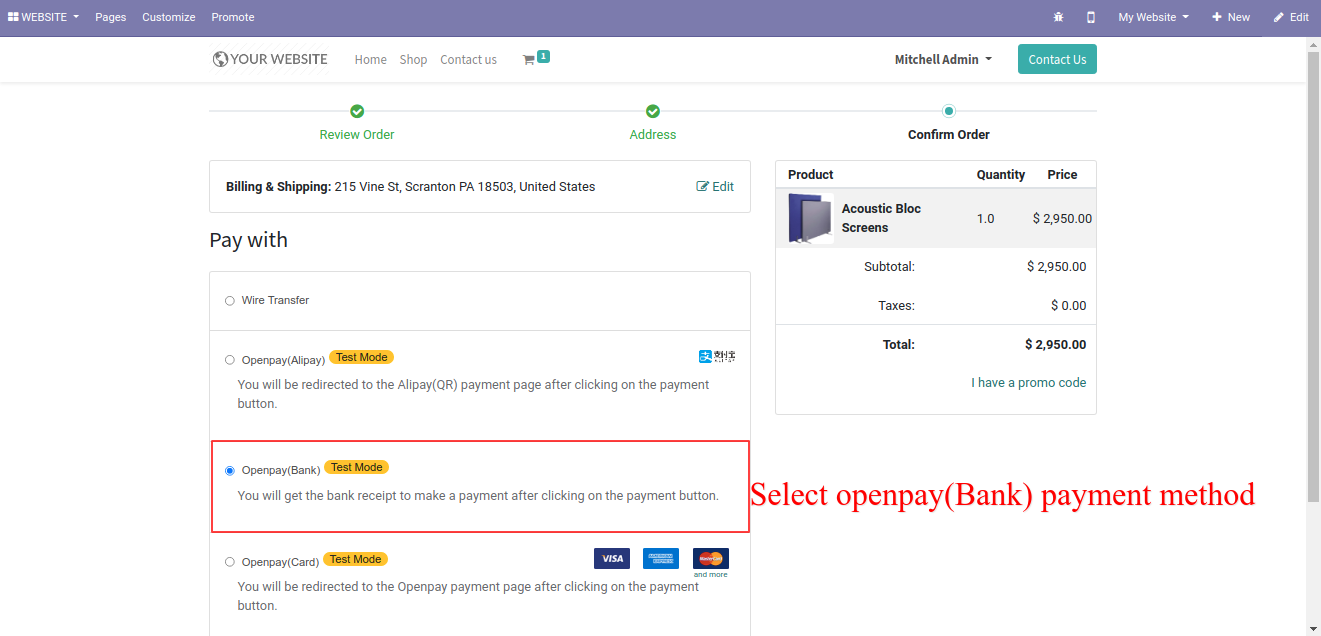Viewport: 1321px width, 636px height.
Task: Click the Visa card logo
Action: [x=612, y=558]
